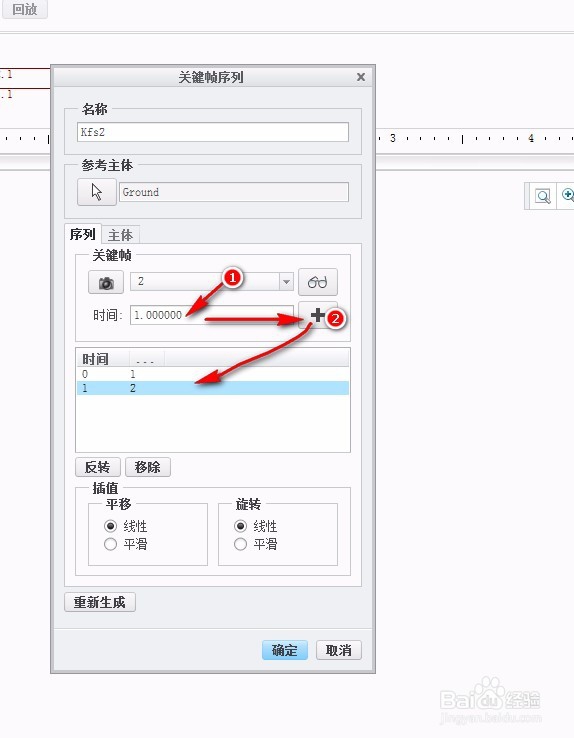Open the keyframe number dropdown
The height and width of the screenshot is (738, 574).
click(286, 282)
